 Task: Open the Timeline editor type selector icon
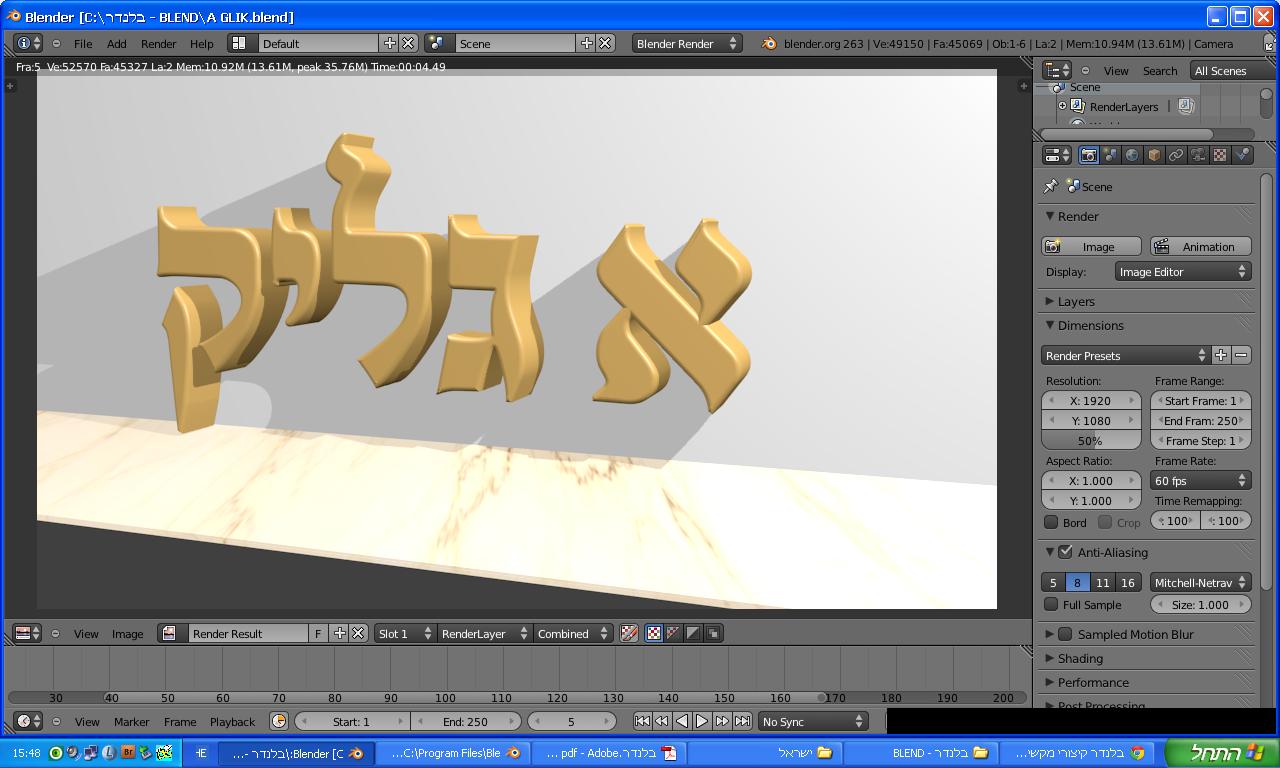click(28, 721)
